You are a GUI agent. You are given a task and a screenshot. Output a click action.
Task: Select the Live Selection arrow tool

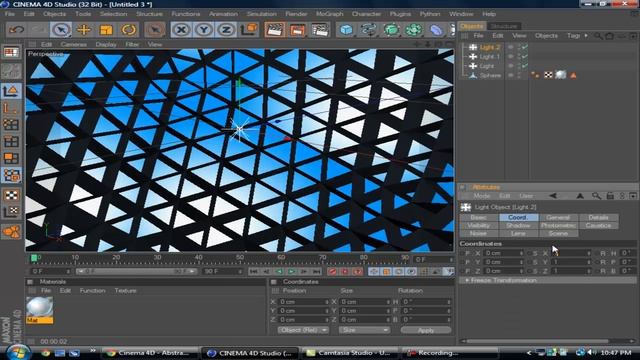61,30
